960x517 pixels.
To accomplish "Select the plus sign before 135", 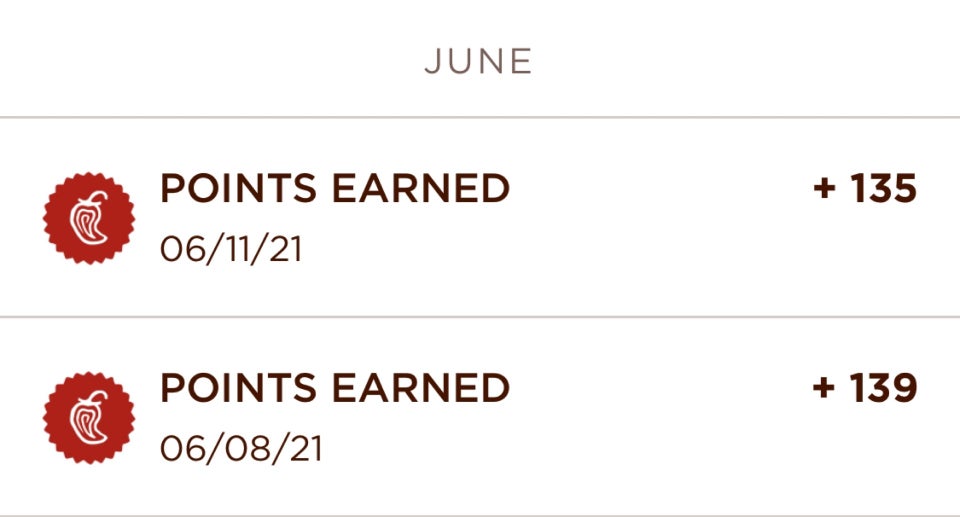I will [825, 188].
